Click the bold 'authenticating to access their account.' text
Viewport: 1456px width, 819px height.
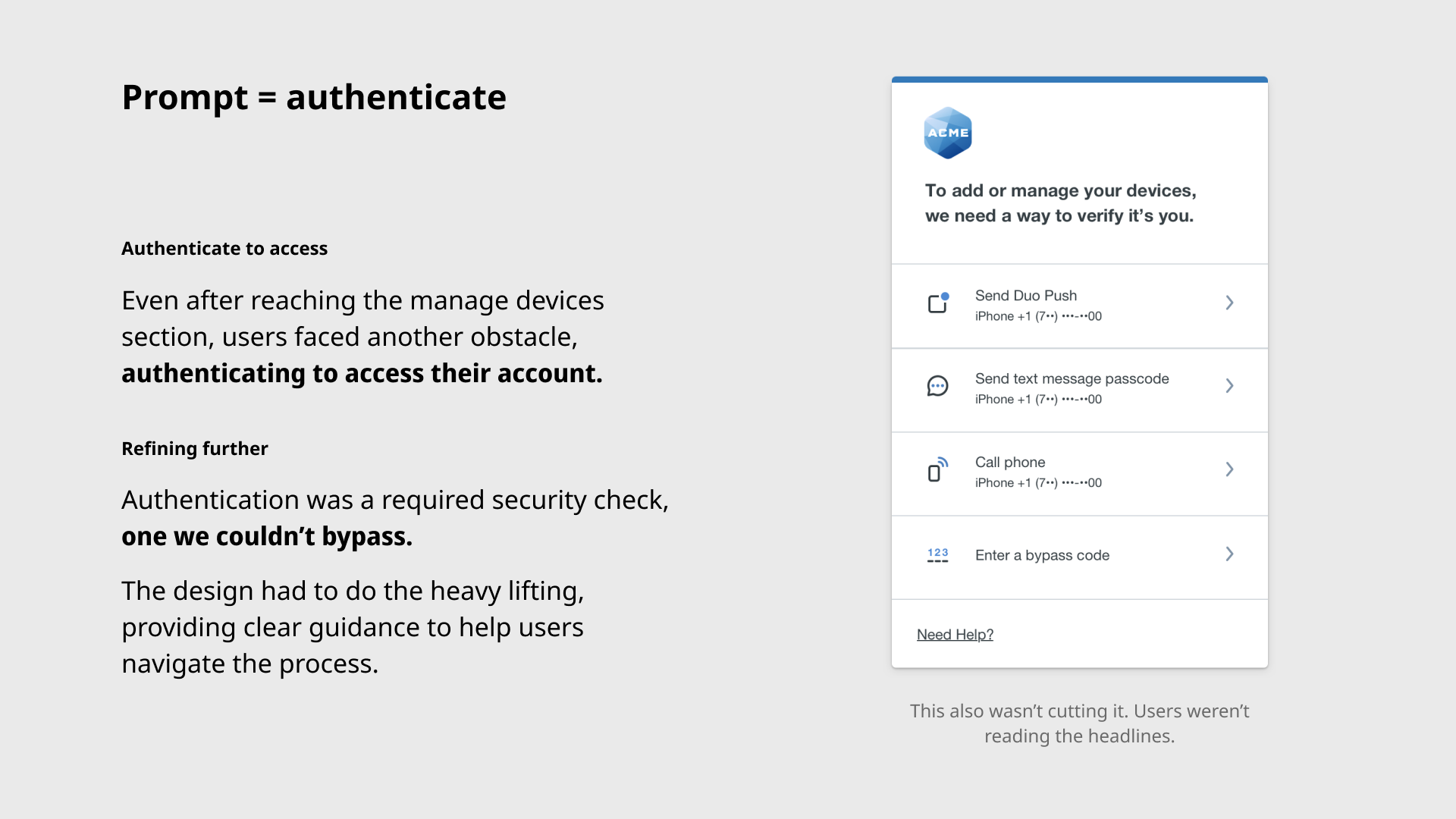click(362, 374)
